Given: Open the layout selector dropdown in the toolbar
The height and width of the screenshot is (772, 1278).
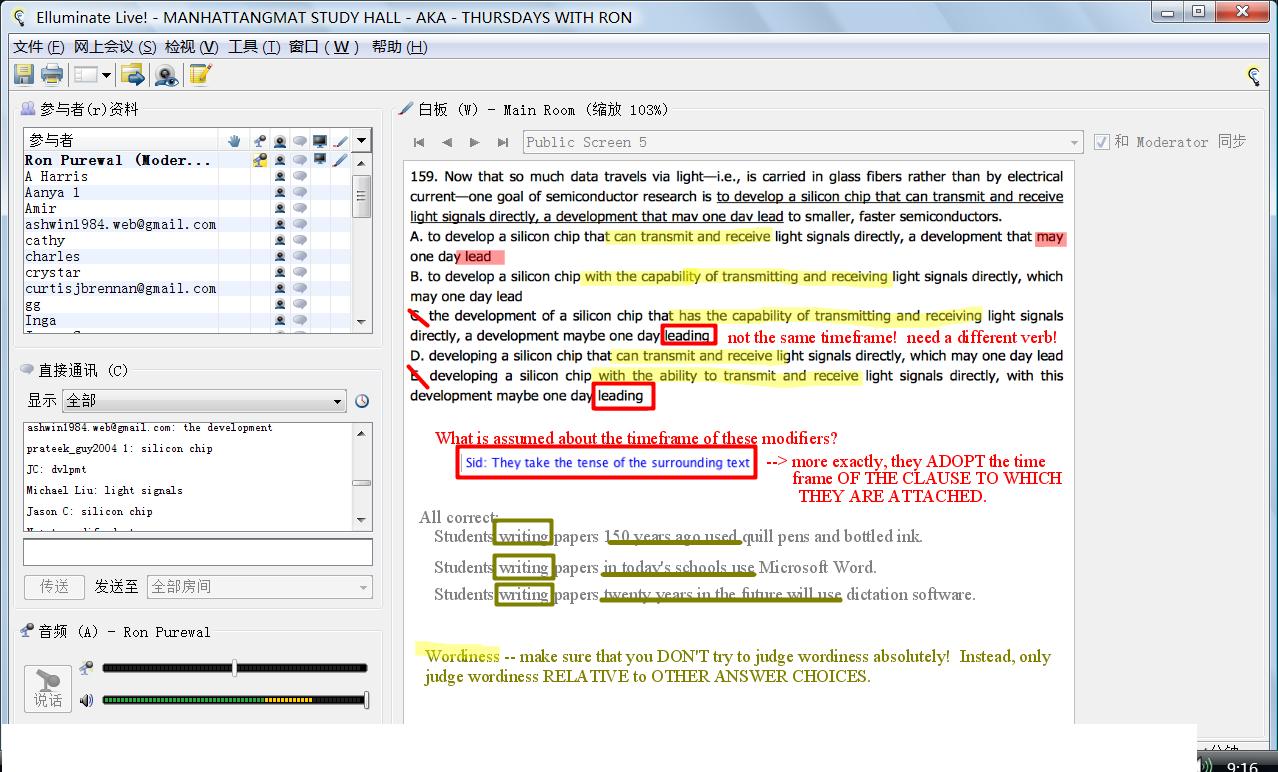Looking at the screenshot, I should pos(92,74).
